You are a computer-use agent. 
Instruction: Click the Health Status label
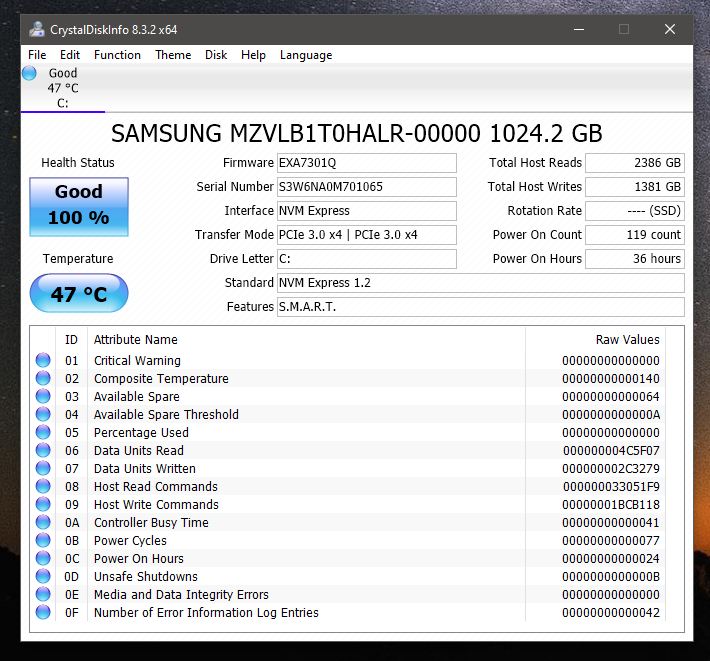[x=78, y=163]
